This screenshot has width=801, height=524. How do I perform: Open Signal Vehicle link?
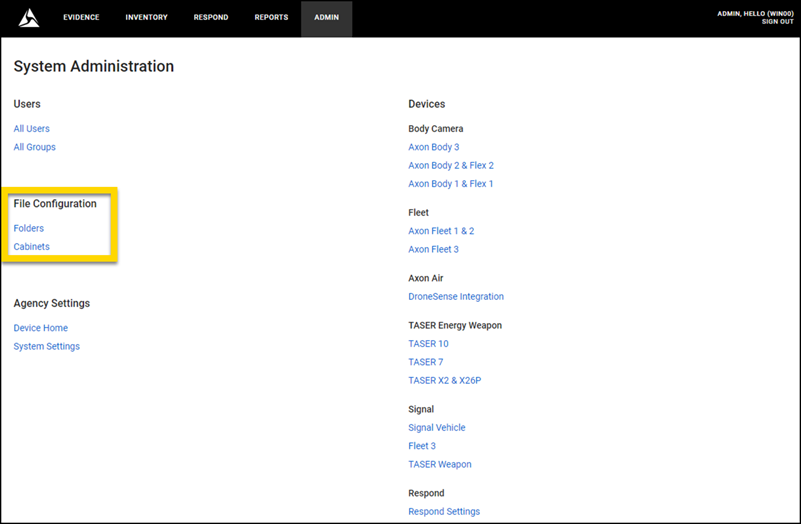[x=437, y=427]
